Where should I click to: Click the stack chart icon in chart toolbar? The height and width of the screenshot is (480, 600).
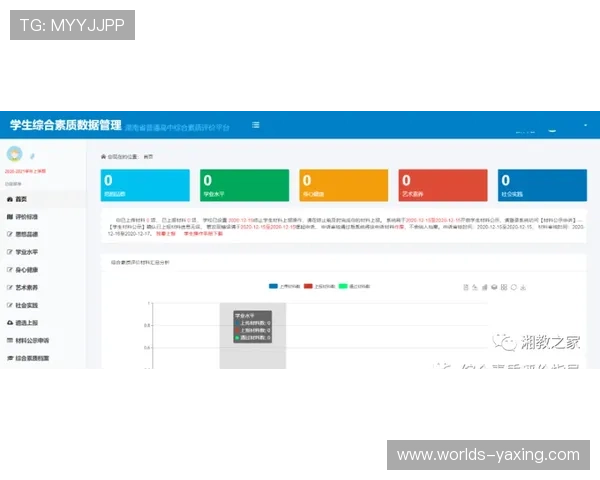coord(493,288)
